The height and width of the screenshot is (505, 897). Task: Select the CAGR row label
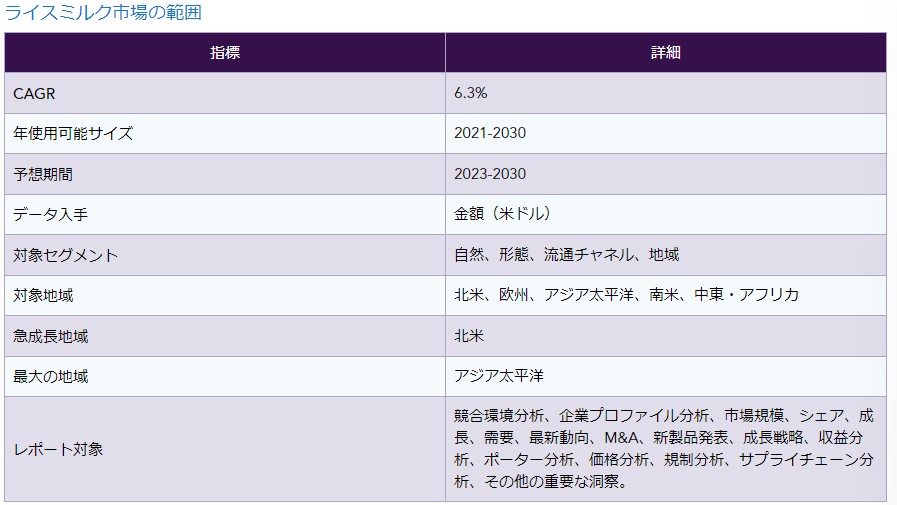click(x=34, y=93)
